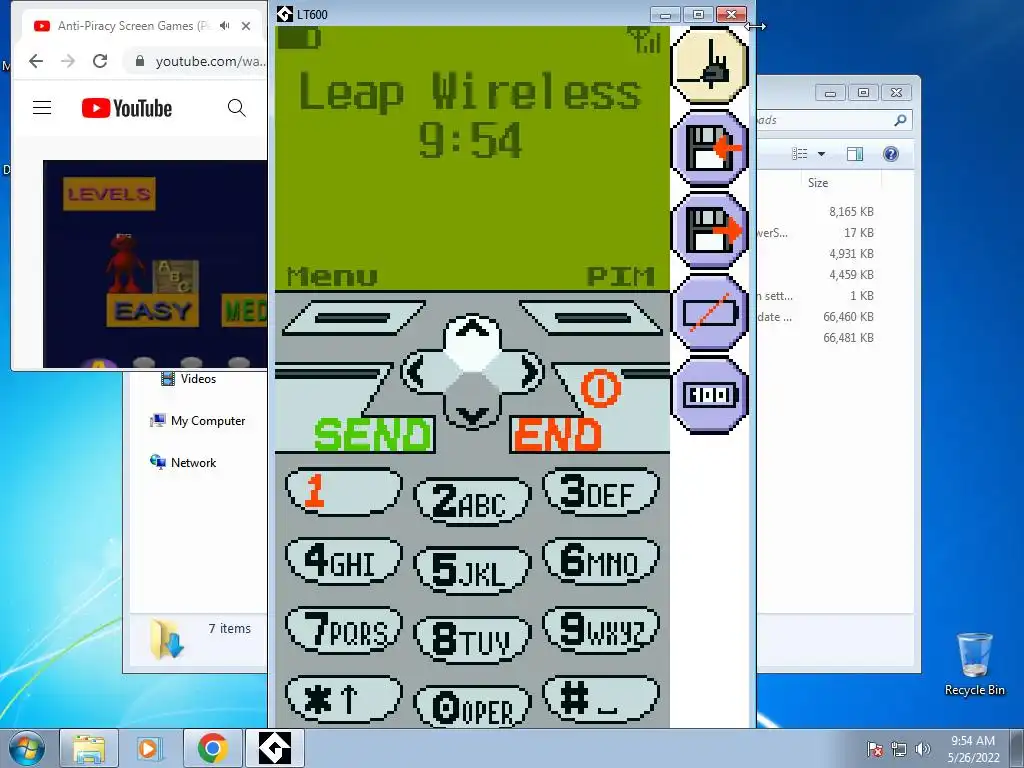Click the full battery icon in emulator sidebar

[x=710, y=395]
